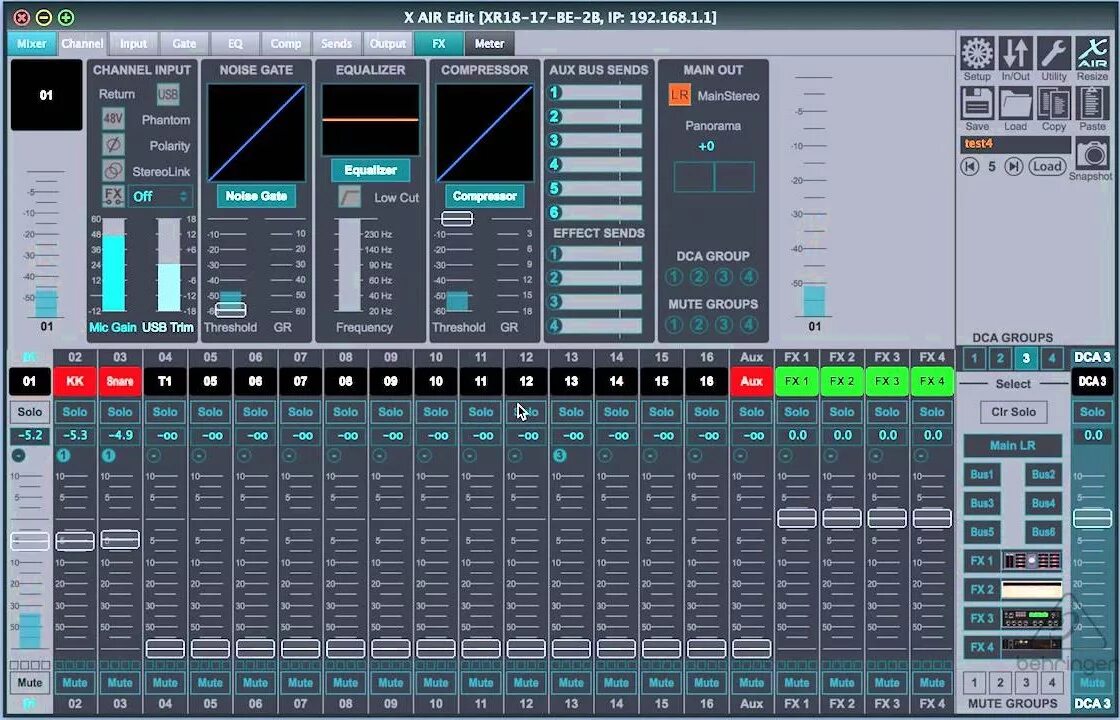Click DCA indicator 1 on channel 02
The image size is (1120, 720).
tap(63, 455)
